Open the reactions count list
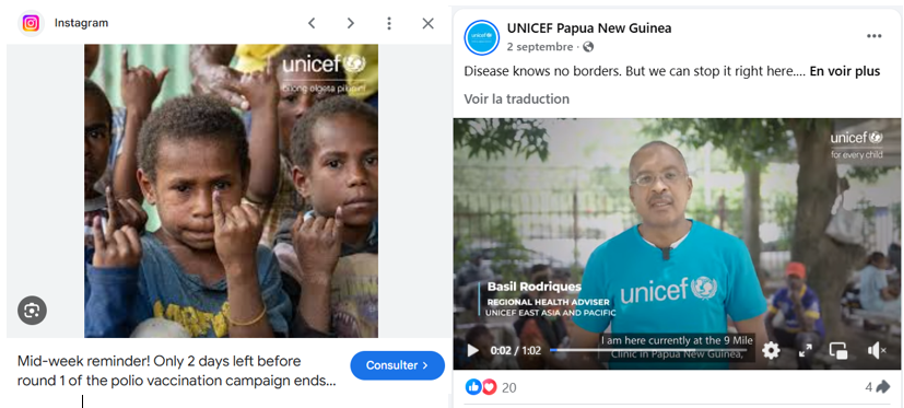Screen dimensions: 904x408 pyautogui.click(x=491, y=388)
